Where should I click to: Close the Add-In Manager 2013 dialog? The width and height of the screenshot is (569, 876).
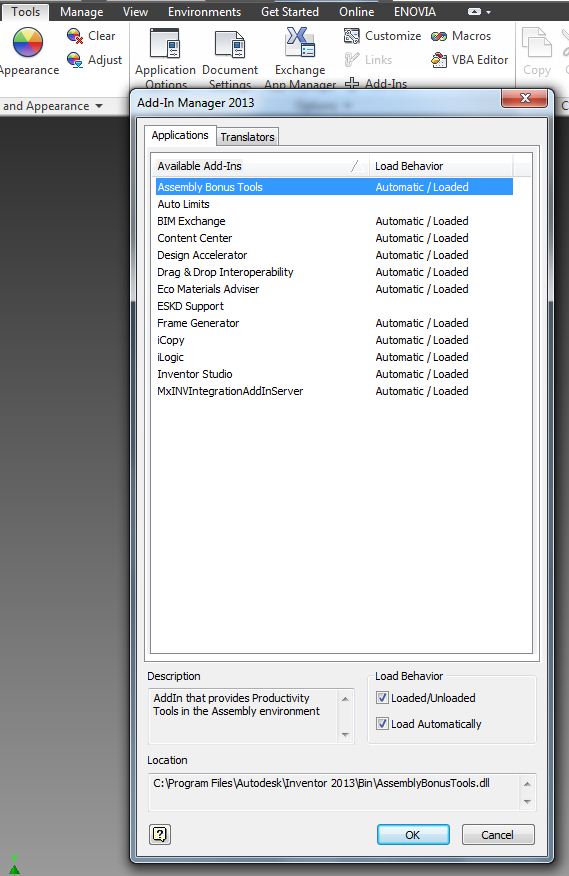pyautogui.click(x=524, y=98)
